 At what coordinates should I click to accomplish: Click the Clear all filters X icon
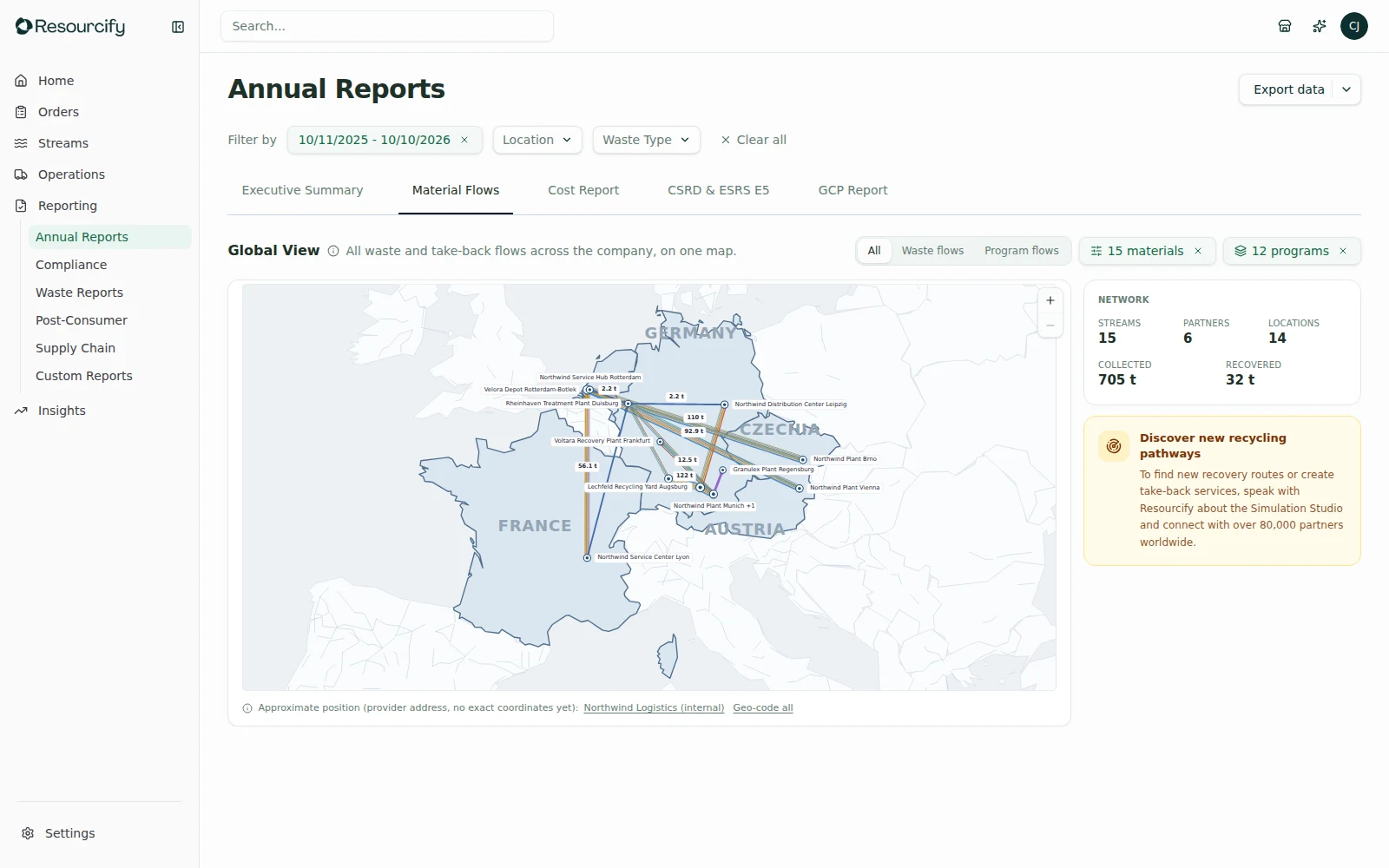726,140
